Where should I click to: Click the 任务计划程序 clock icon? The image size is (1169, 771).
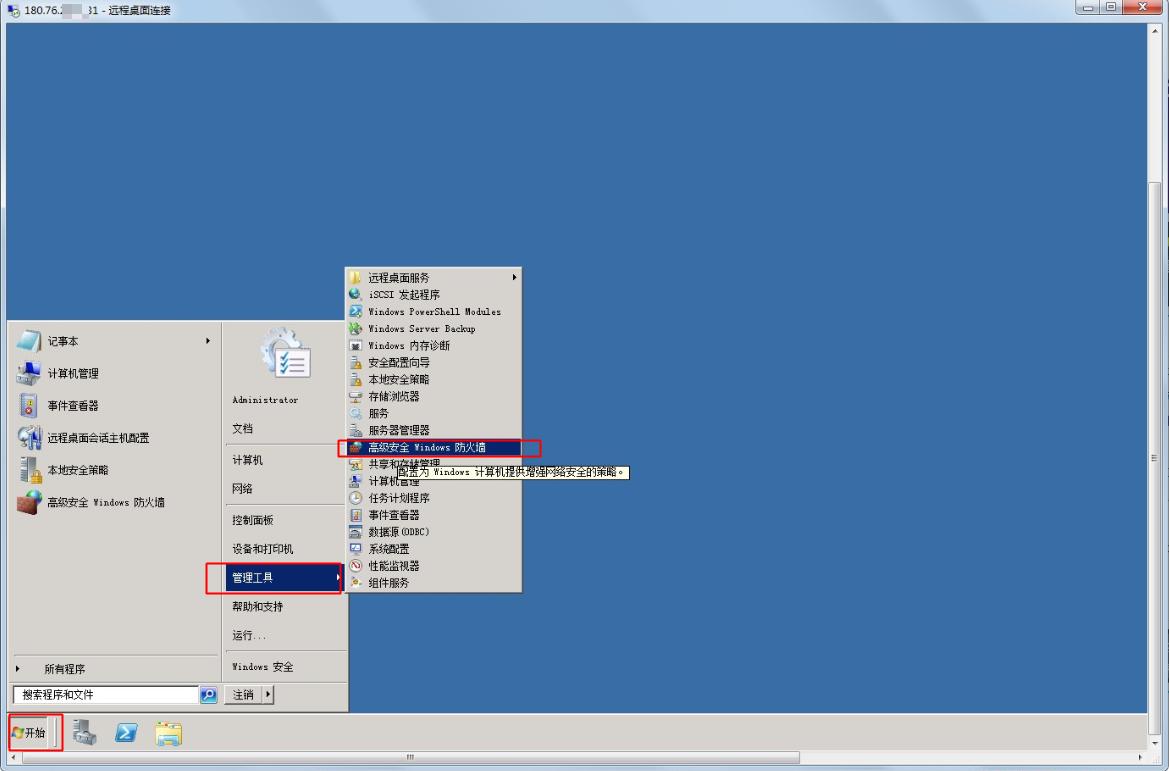pyautogui.click(x=356, y=498)
